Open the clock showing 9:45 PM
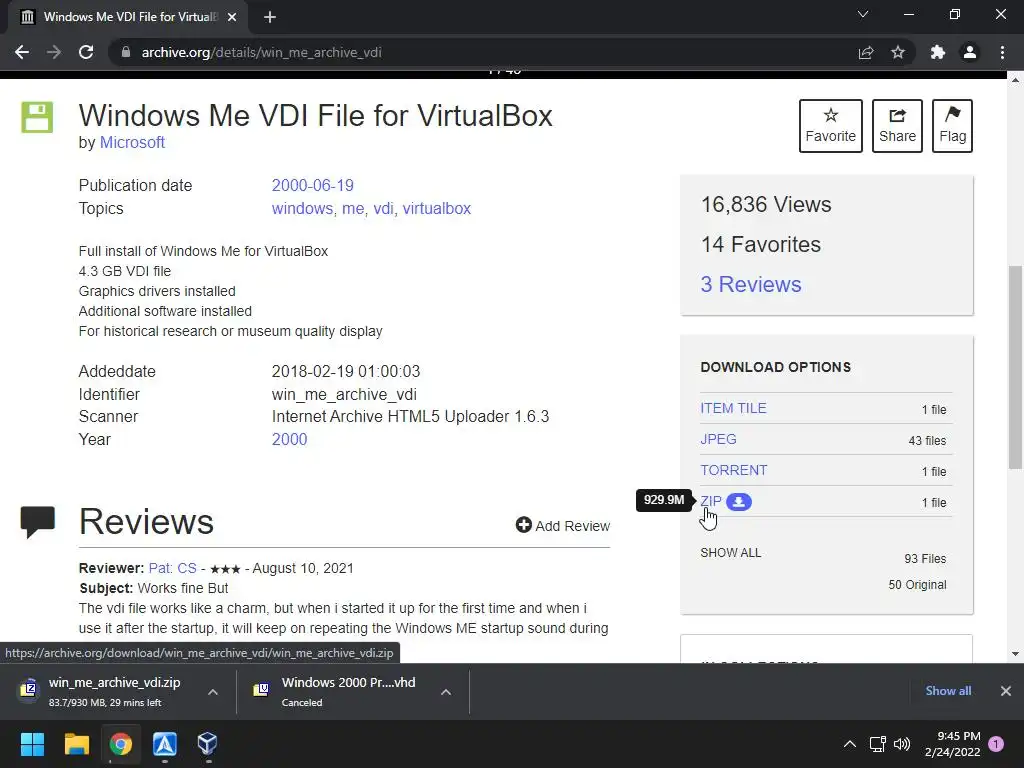1024x768 pixels. point(952,744)
